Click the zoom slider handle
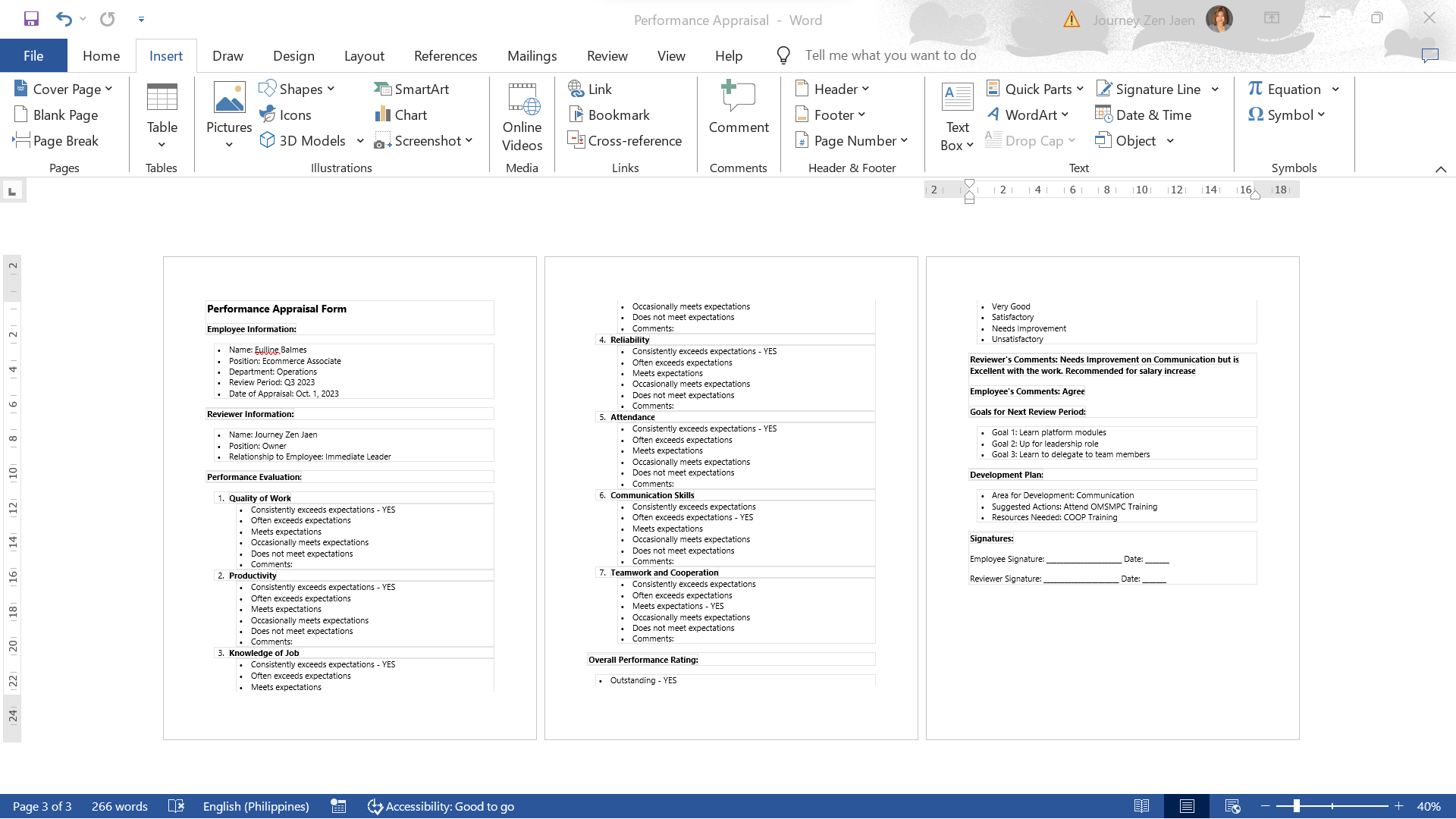Viewport: 1456px width, 819px height. point(1296,807)
